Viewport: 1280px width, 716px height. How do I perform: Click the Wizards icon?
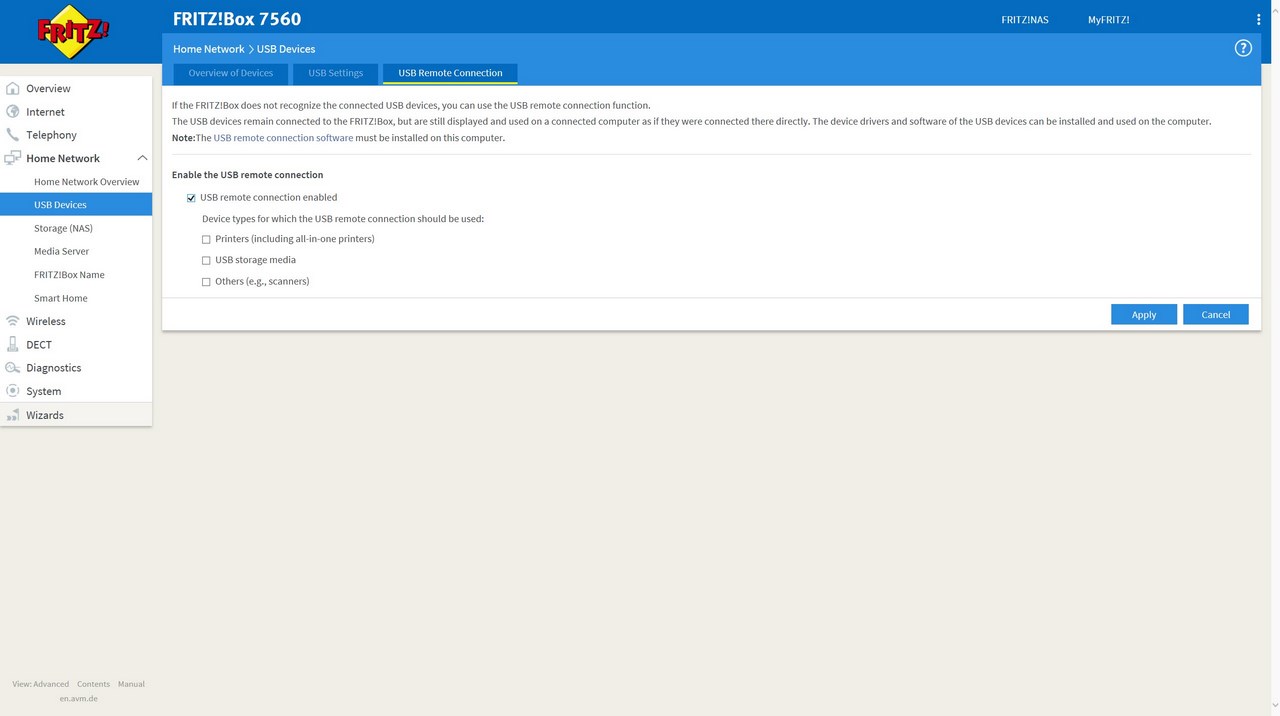[12, 414]
